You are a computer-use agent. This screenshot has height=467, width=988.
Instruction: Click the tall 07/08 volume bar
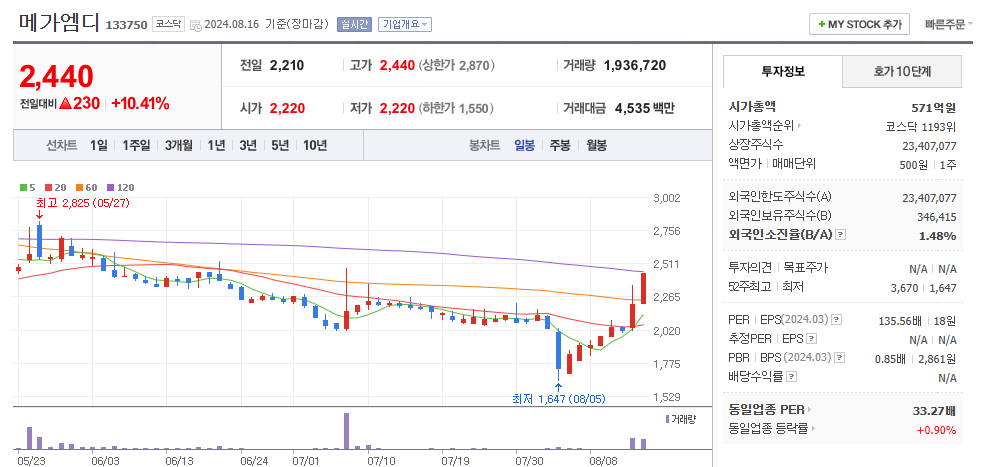(x=347, y=431)
